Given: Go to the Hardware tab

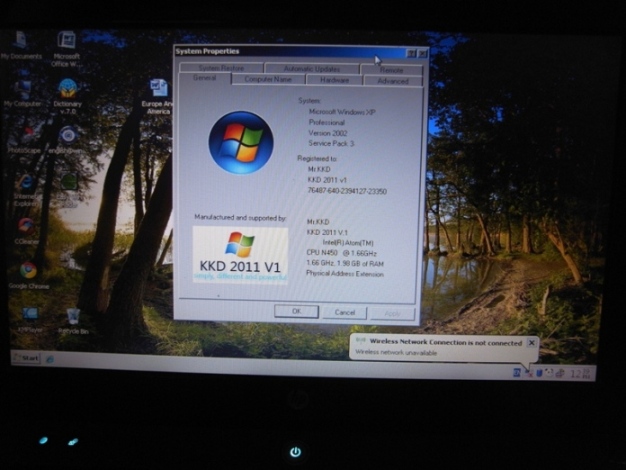Looking at the screenshot, I should pyautogui.click(x=334, y=79).
